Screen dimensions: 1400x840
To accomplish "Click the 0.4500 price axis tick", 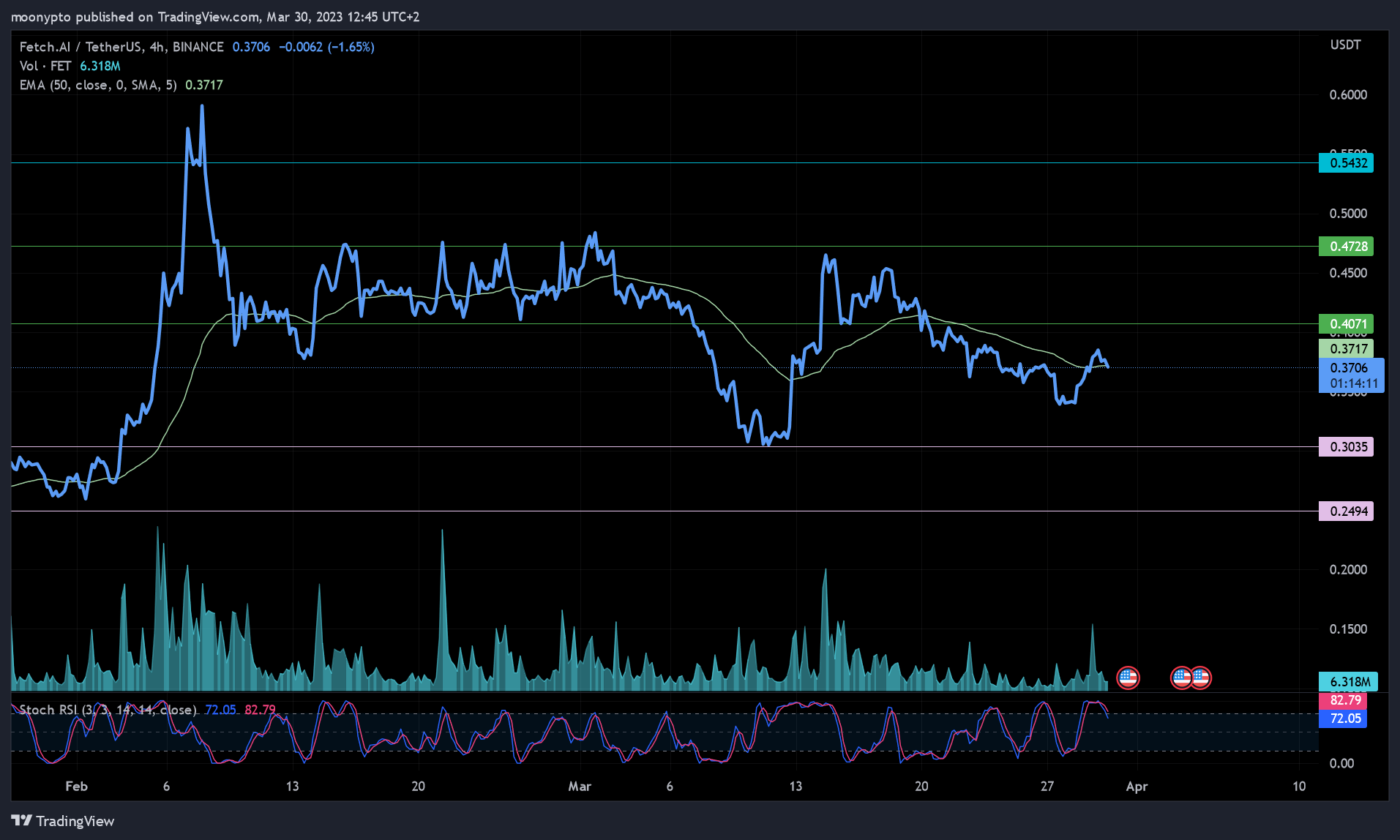I will tap(1348, 272).
